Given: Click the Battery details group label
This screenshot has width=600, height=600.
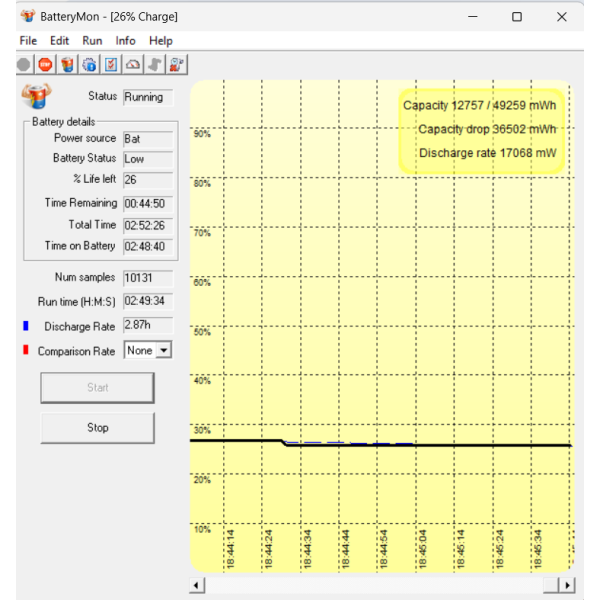Looking at the screenshot, I should click(64, 122).
